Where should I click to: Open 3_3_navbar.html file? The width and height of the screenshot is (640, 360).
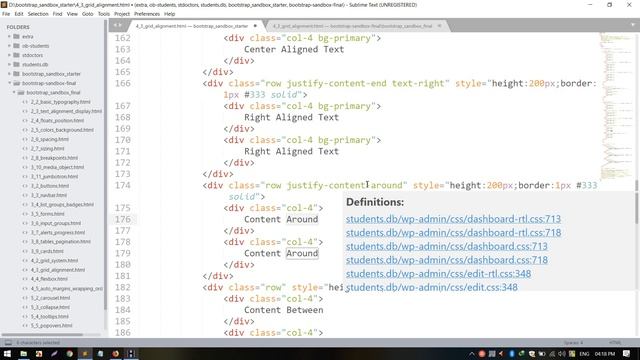coord(49,196)
